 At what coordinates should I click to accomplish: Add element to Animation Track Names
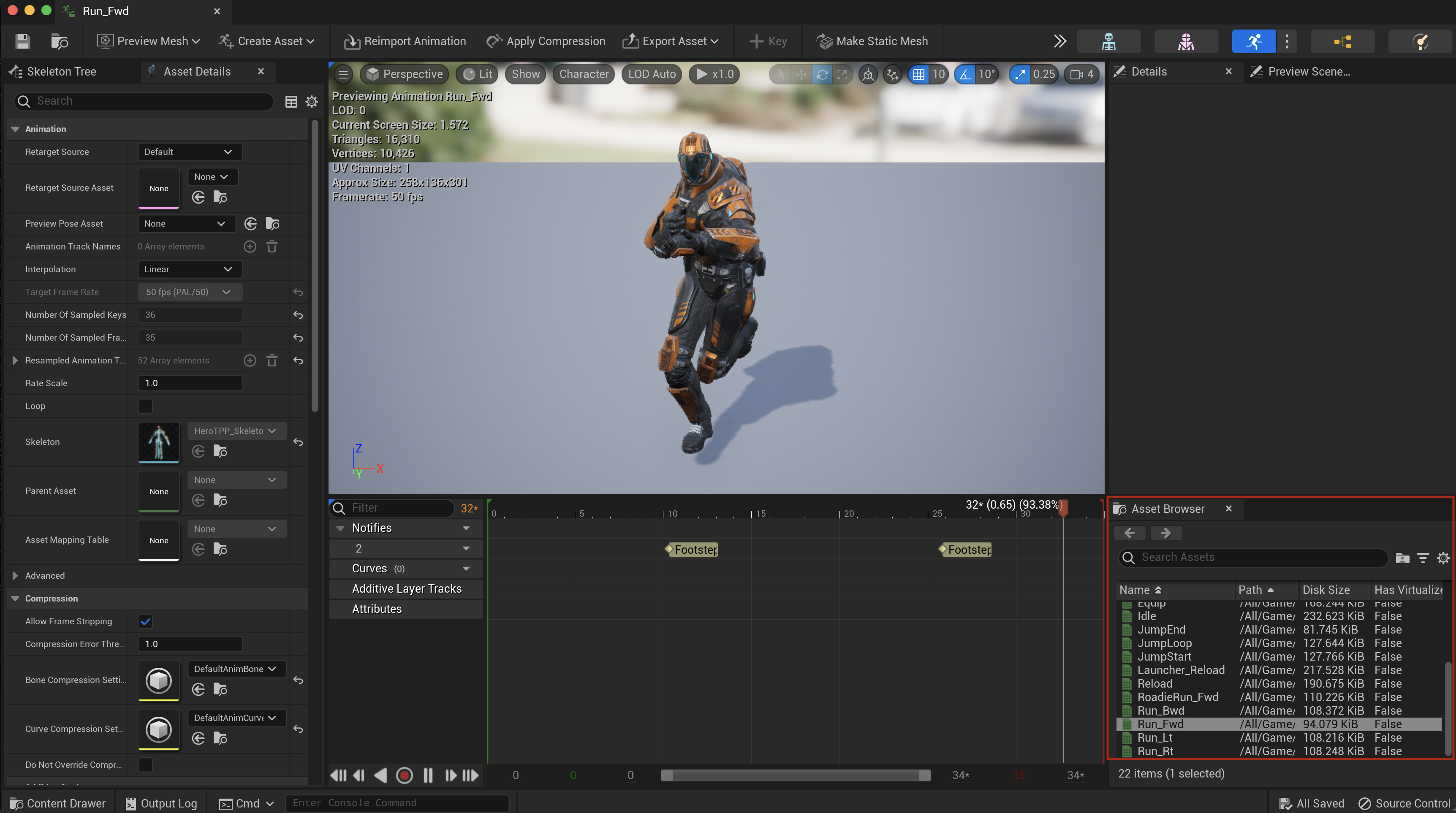[250, 247]
